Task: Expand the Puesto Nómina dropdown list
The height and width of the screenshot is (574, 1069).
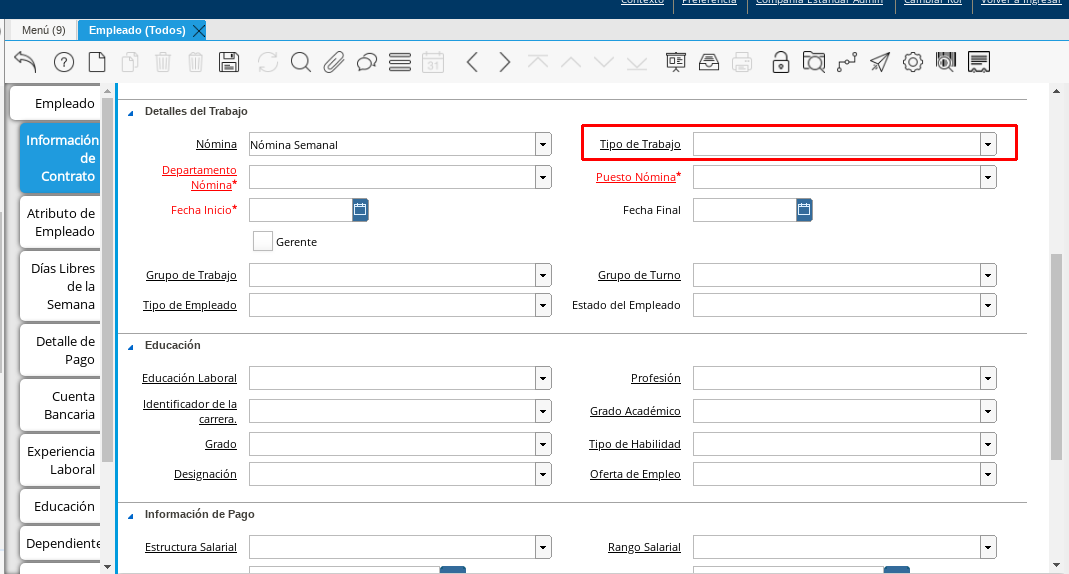Action: pos(988,177)
